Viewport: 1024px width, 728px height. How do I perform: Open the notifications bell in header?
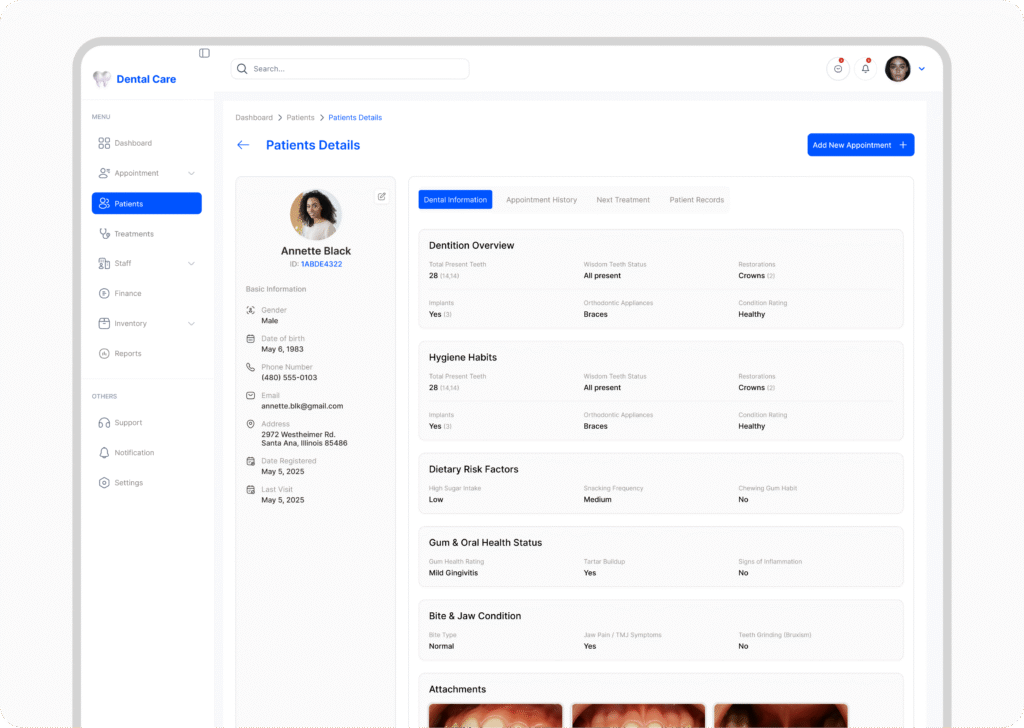pos(866,69)
